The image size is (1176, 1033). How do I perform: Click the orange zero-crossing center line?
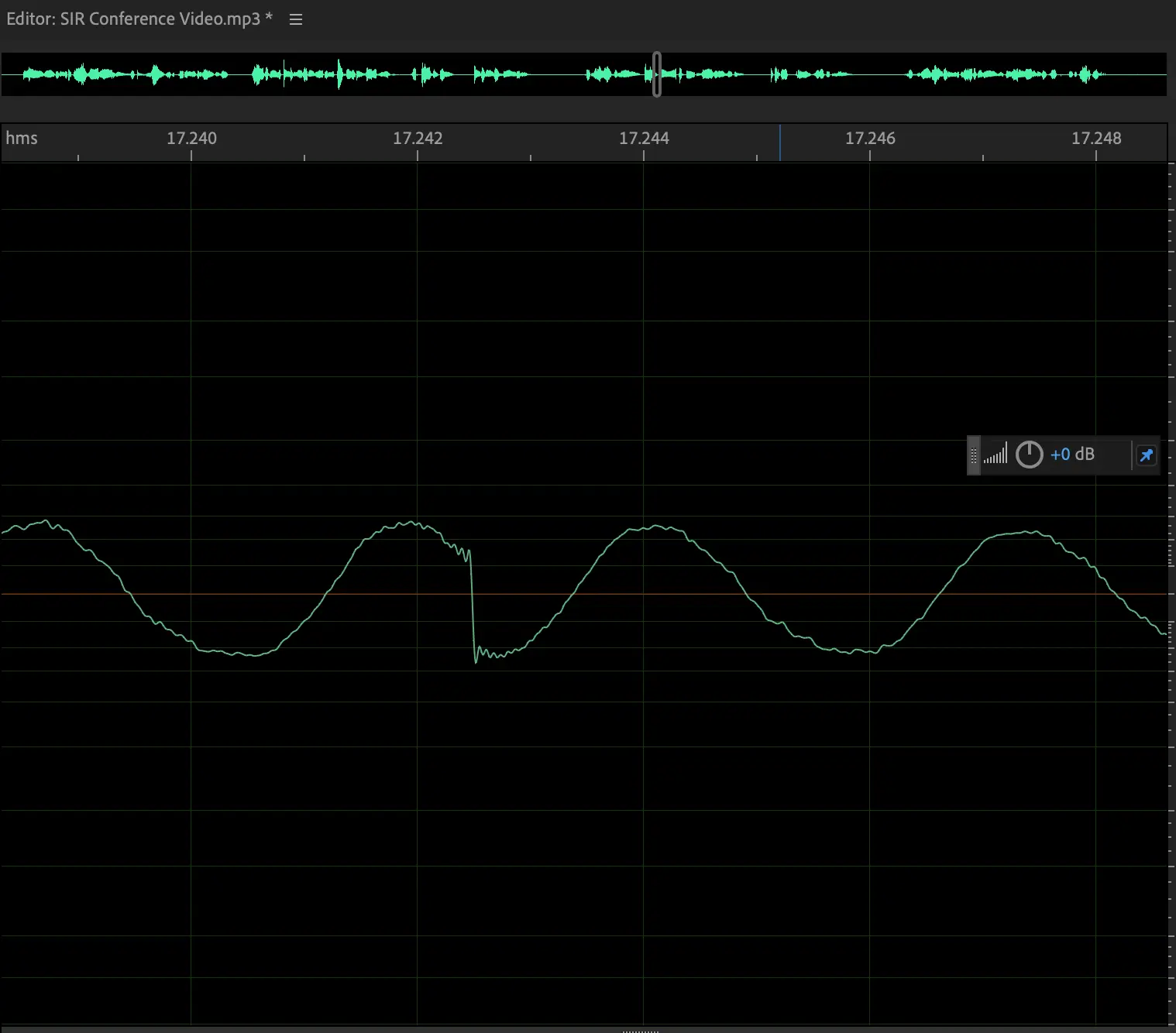(232, 594)
